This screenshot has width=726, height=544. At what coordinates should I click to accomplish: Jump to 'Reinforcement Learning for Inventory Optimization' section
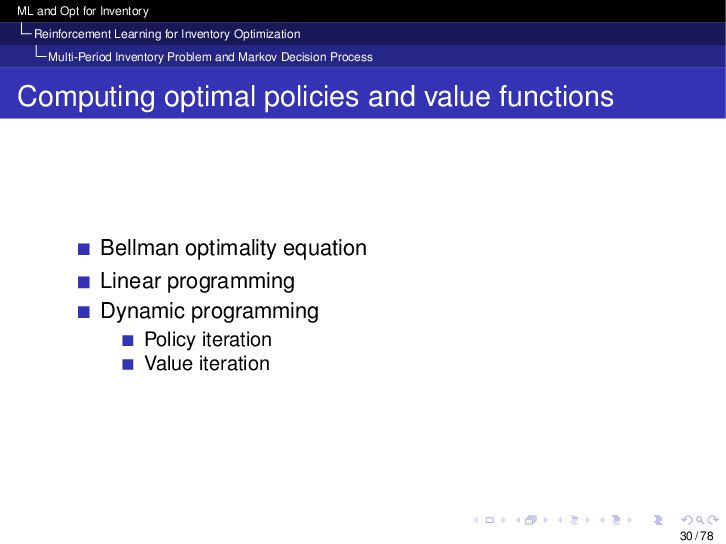(167, 34)
